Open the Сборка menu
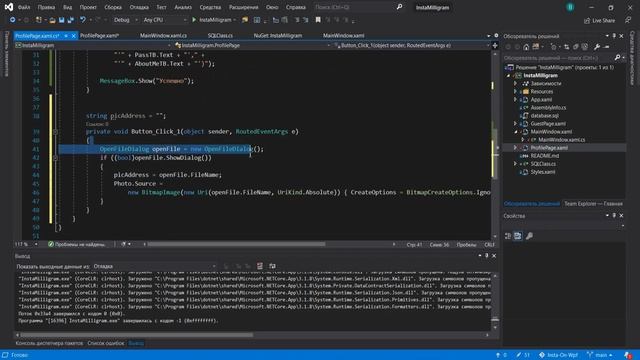Screen dimensions: 640x360 [x=113, y=7]
